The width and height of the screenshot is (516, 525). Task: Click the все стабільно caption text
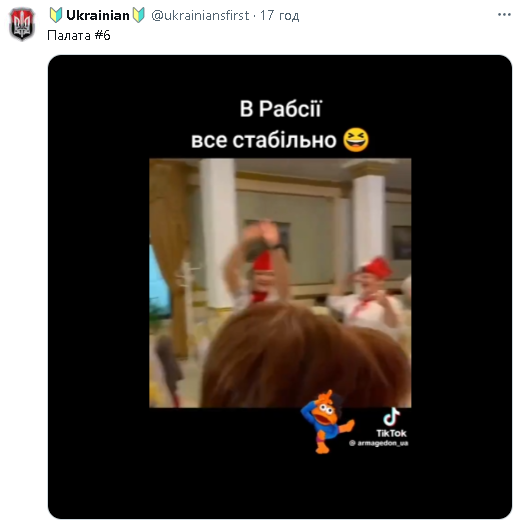(264, 140)
